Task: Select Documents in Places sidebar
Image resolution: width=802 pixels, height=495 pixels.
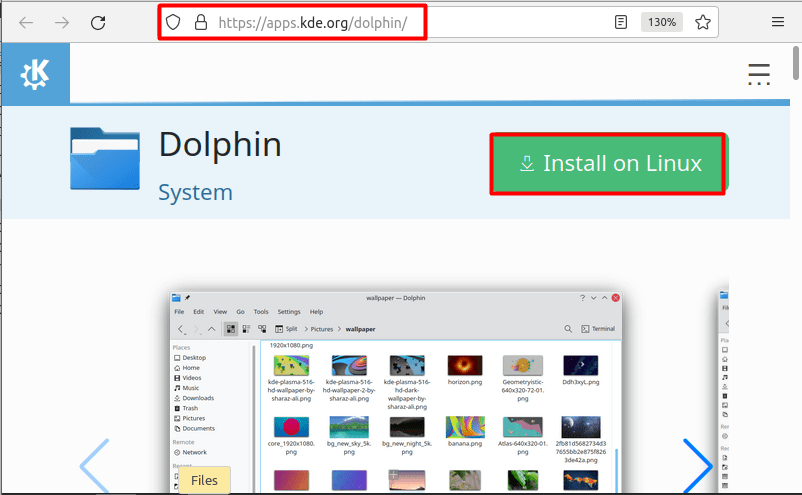Action: [194, 429]
